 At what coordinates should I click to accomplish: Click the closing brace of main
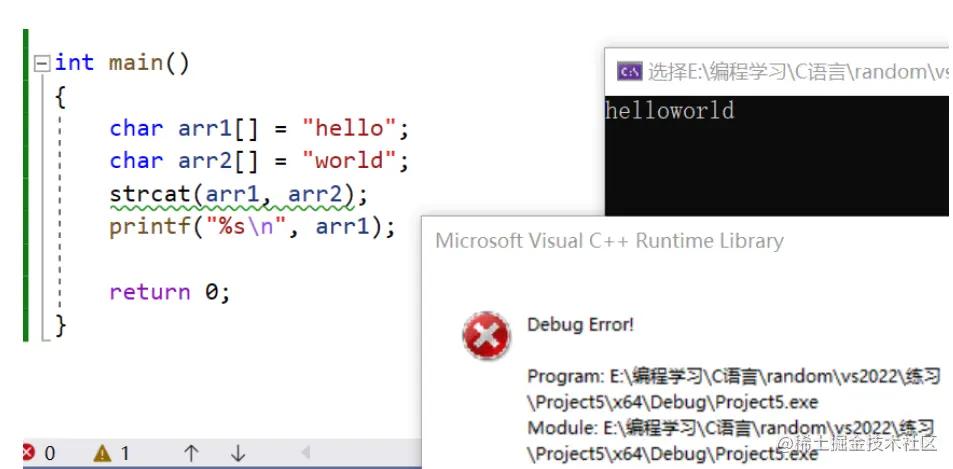coord(60,325)
